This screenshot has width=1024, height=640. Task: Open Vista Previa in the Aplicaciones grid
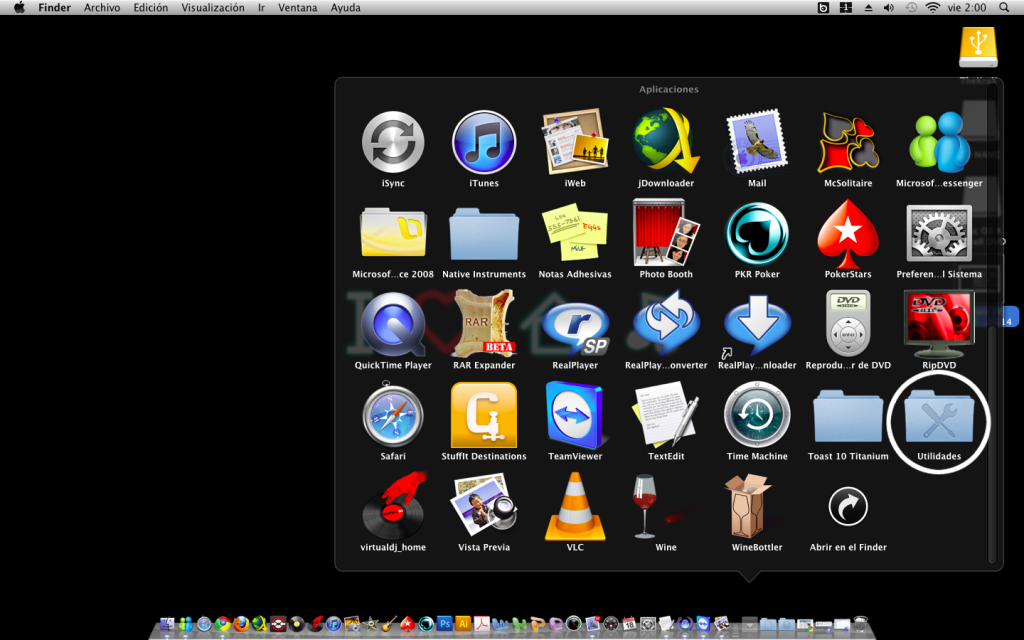[x=484, y=506]
